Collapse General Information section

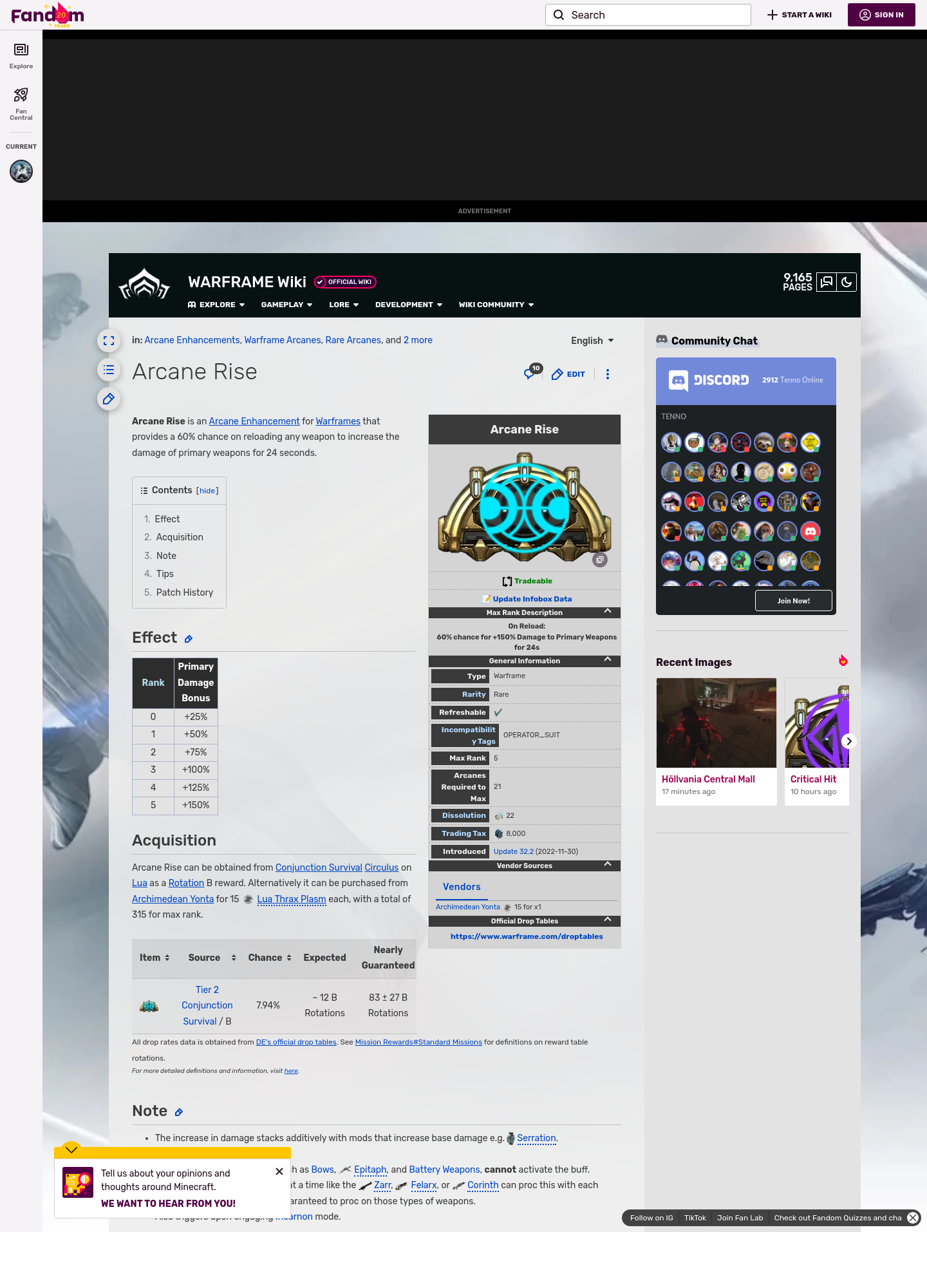point(608,659)
